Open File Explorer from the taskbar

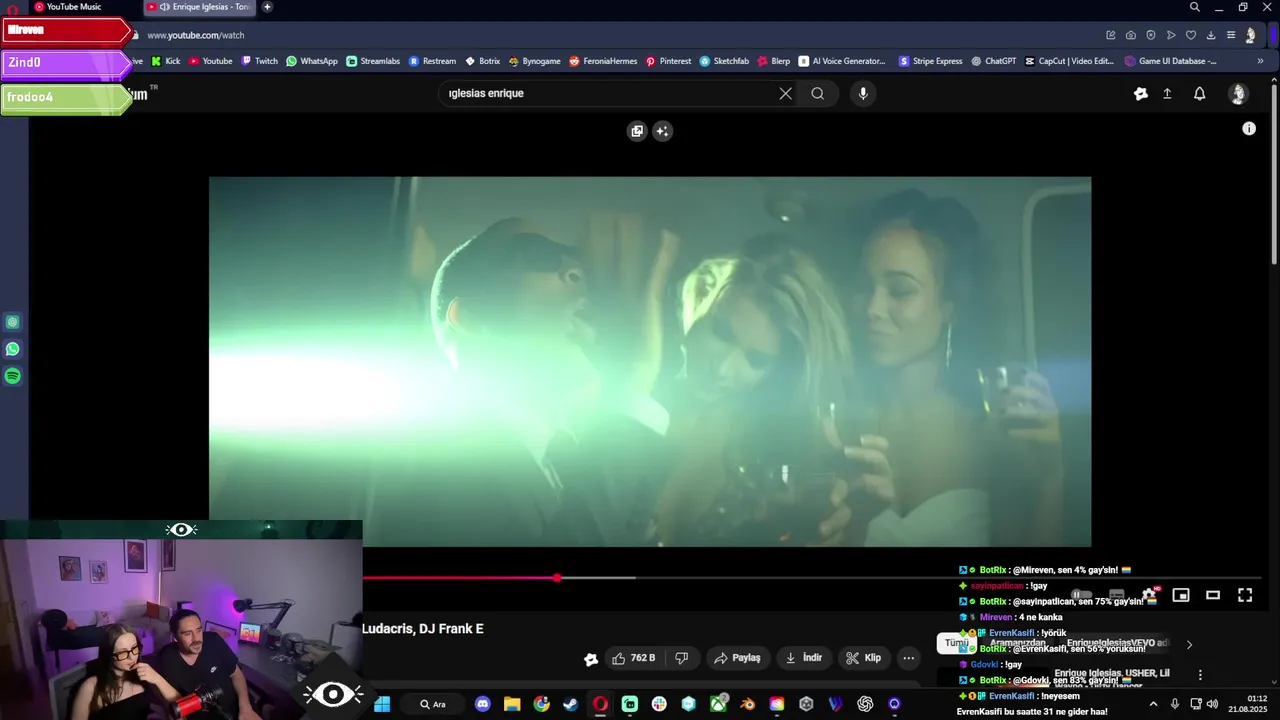tap(512, 704)
